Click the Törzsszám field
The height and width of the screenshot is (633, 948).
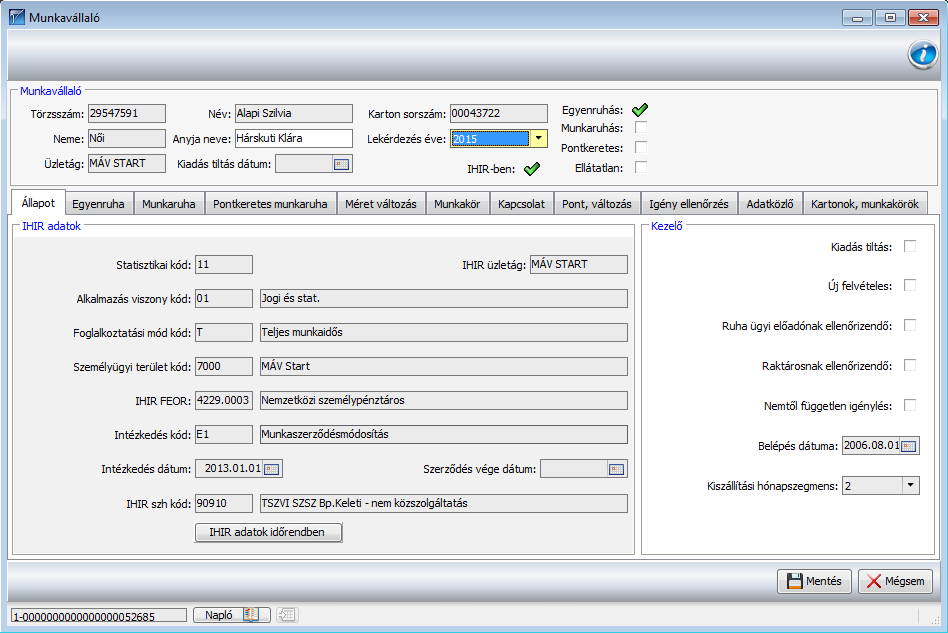[126, 113]
